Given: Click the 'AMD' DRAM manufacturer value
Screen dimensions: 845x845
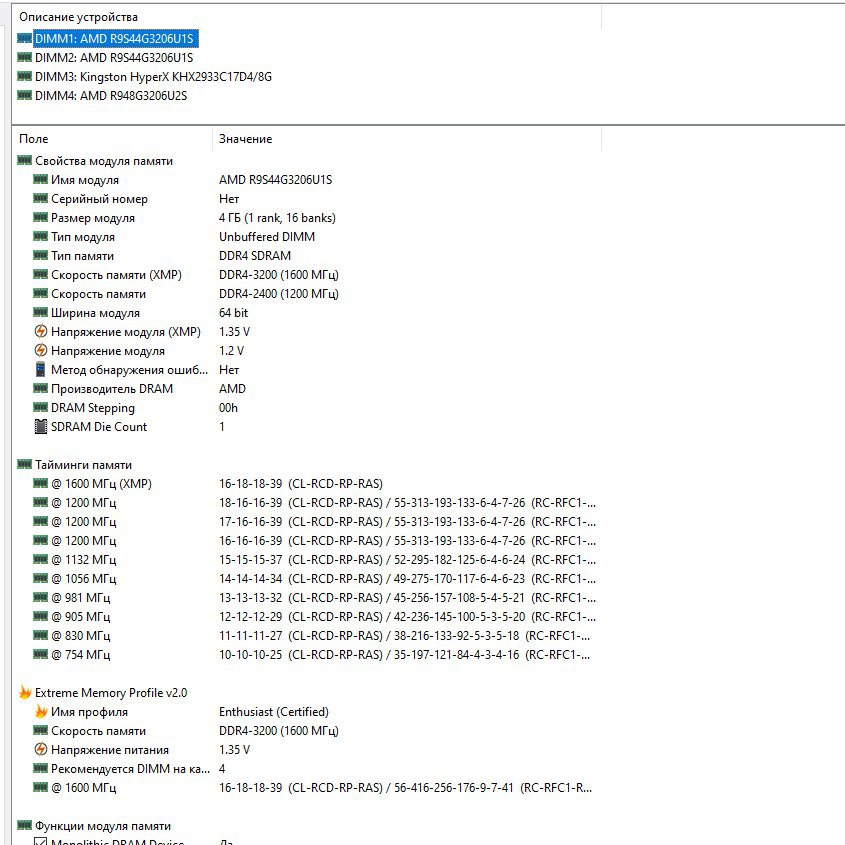Looking at the screenshot, I should pyautogui.click(x=232, y=389).
